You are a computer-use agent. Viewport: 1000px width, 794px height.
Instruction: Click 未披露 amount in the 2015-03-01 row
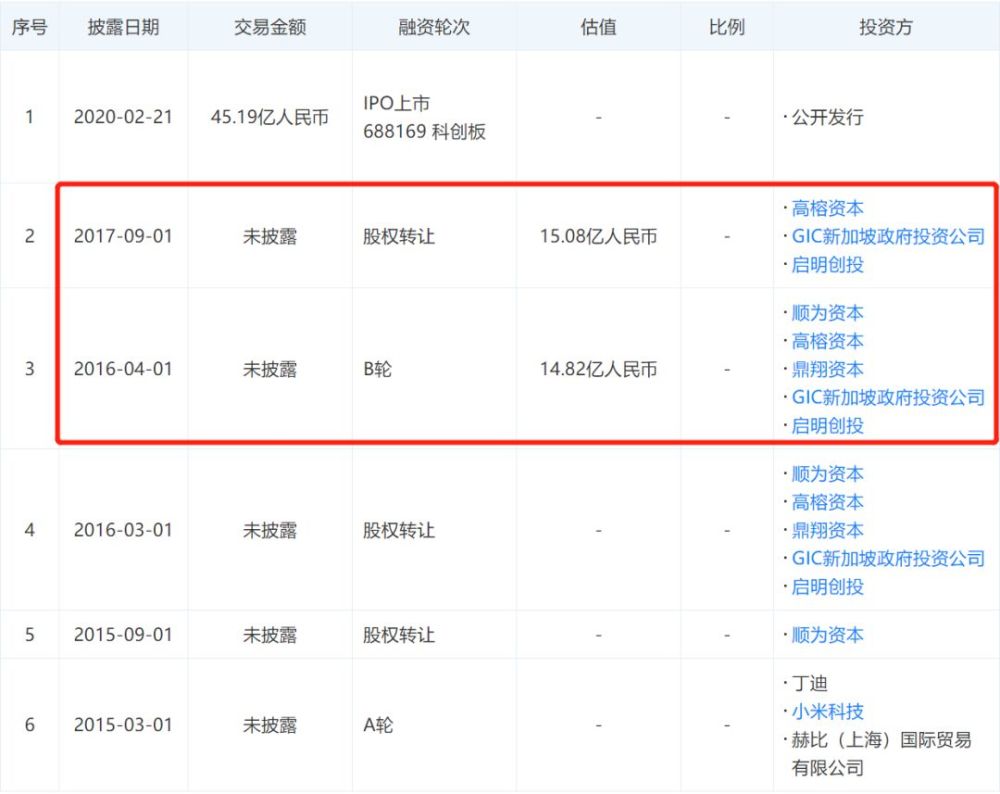point(270,725)
